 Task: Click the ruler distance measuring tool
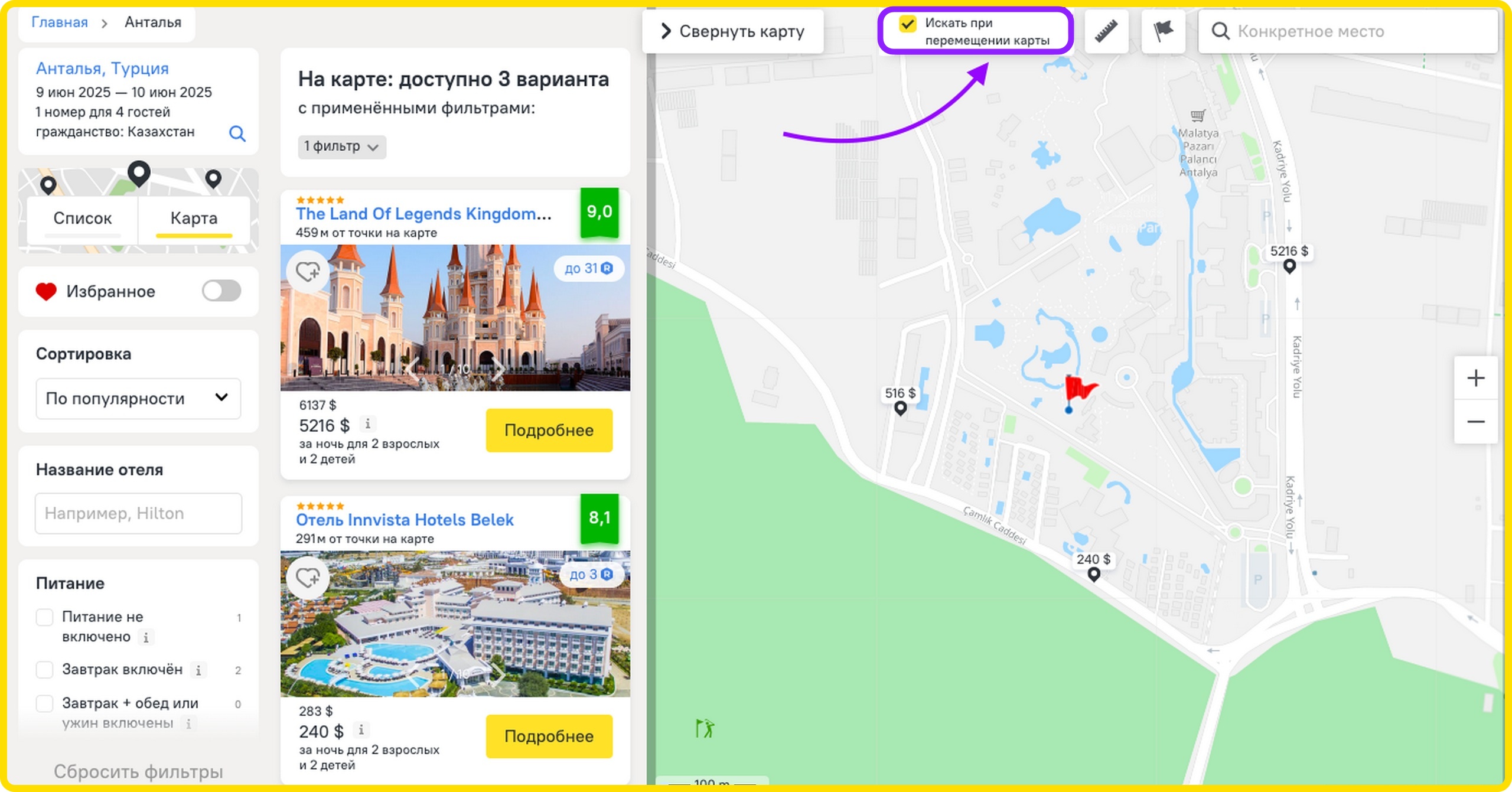[1106, 31]
